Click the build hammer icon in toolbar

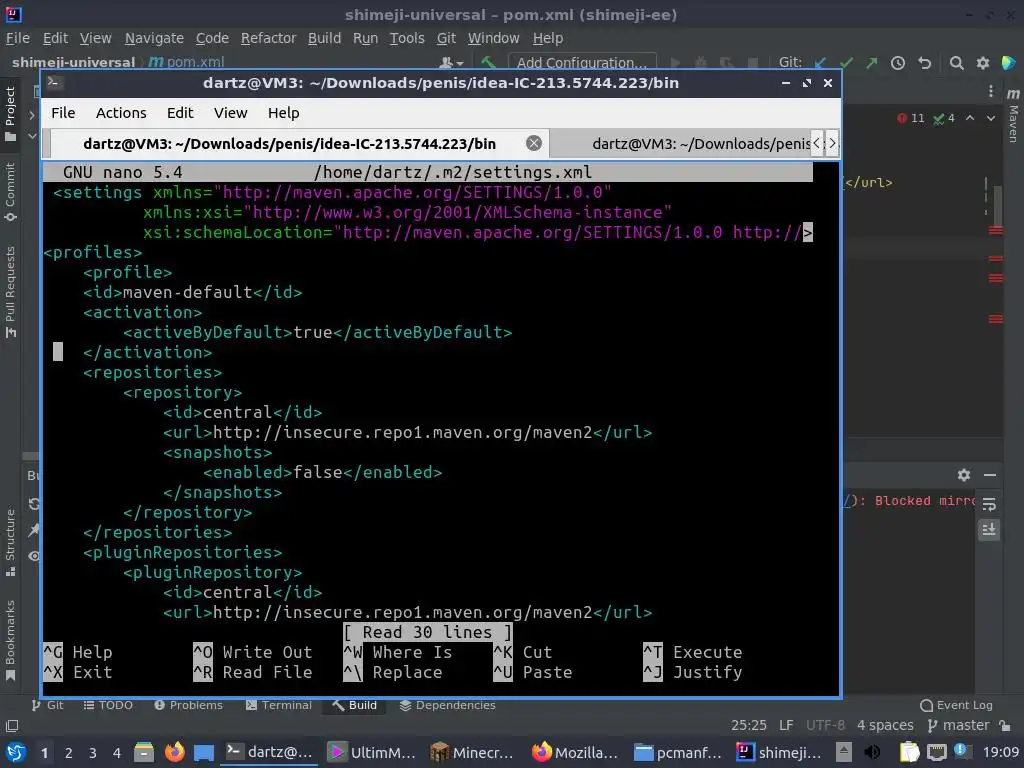coord(488,63)
